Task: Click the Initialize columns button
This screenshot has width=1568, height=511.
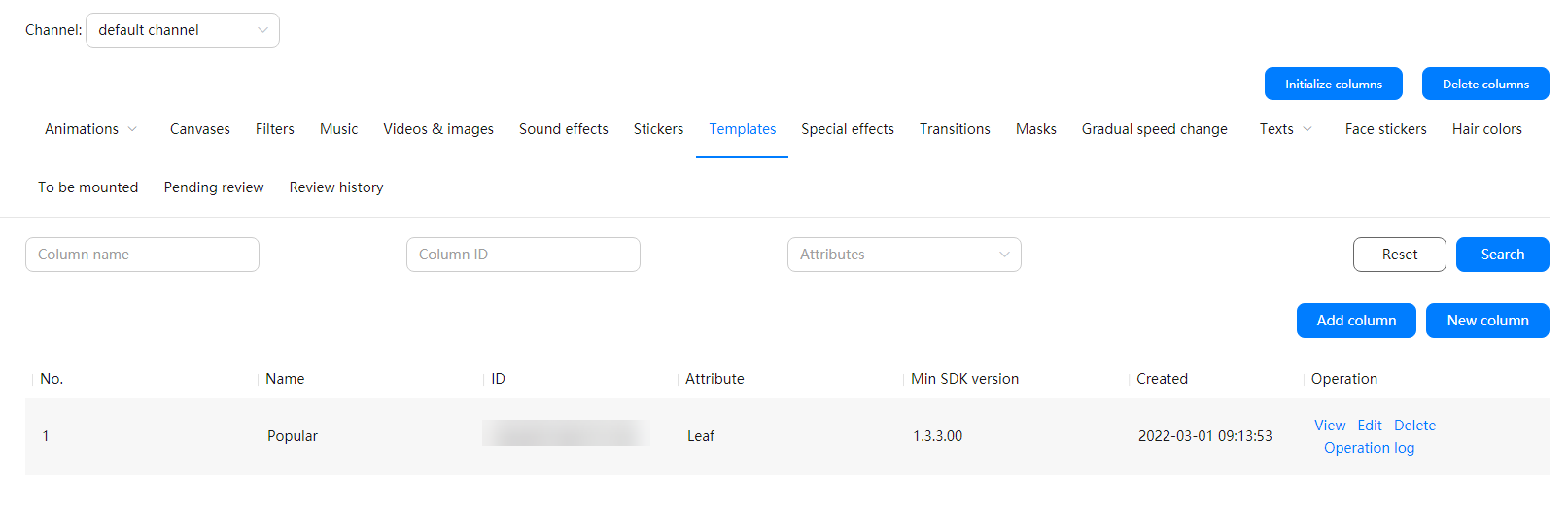Action: tap(1333, 85)
